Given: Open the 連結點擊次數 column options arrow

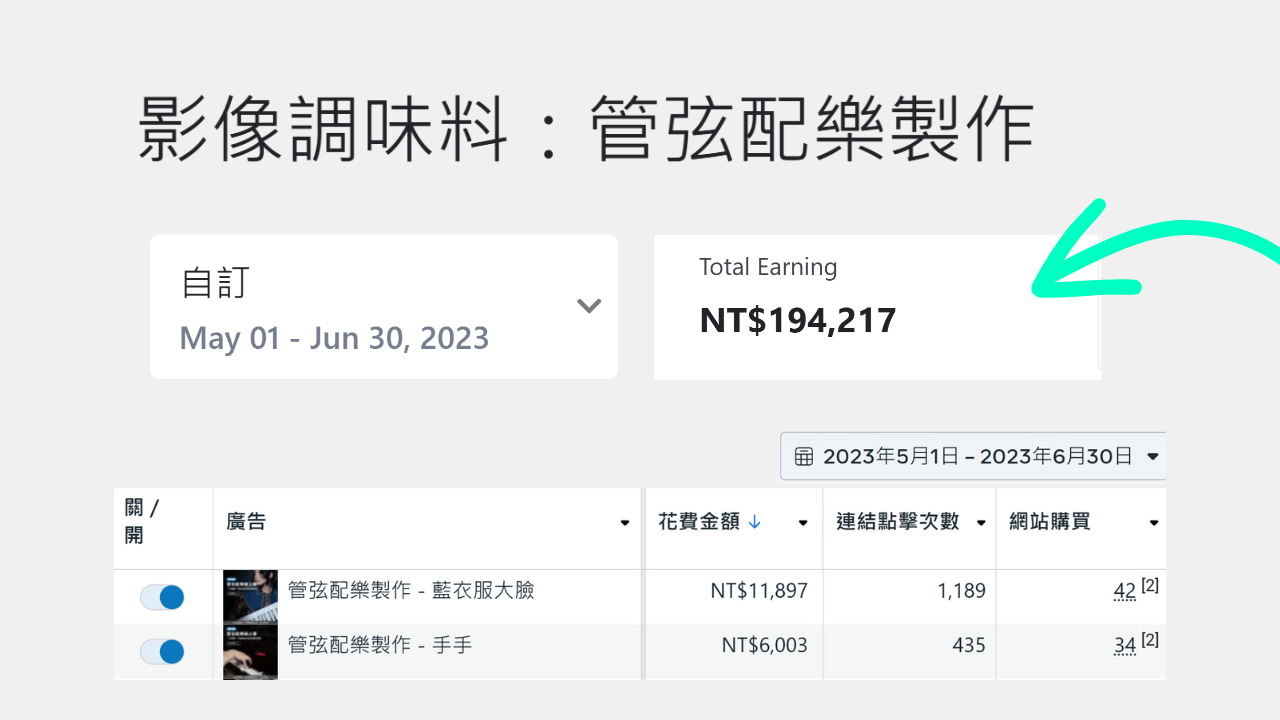Looking at the screenshot, I should click(981, 523).
